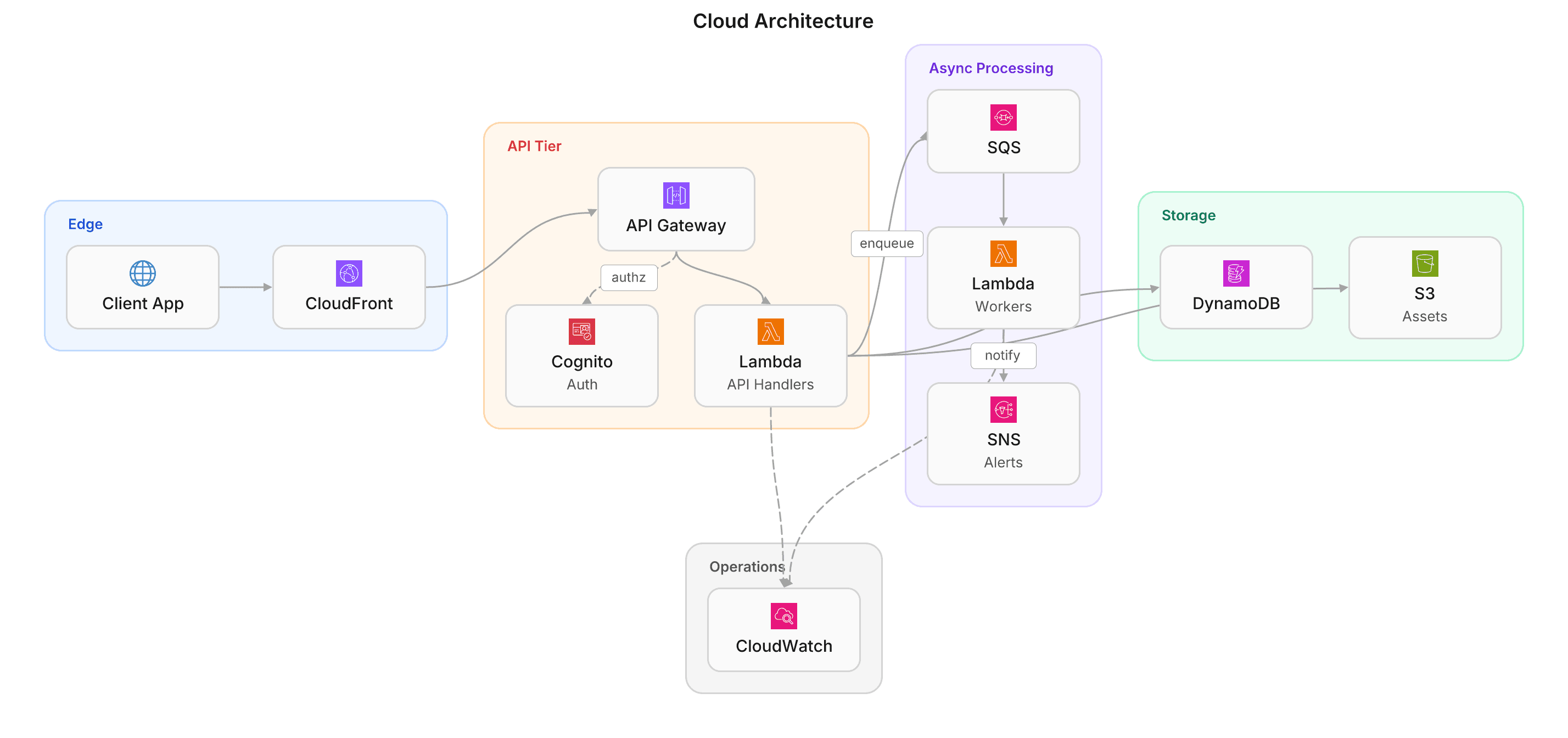1568x738 pixels.
Task: Click the Operations group title
Action: (746, 567)
